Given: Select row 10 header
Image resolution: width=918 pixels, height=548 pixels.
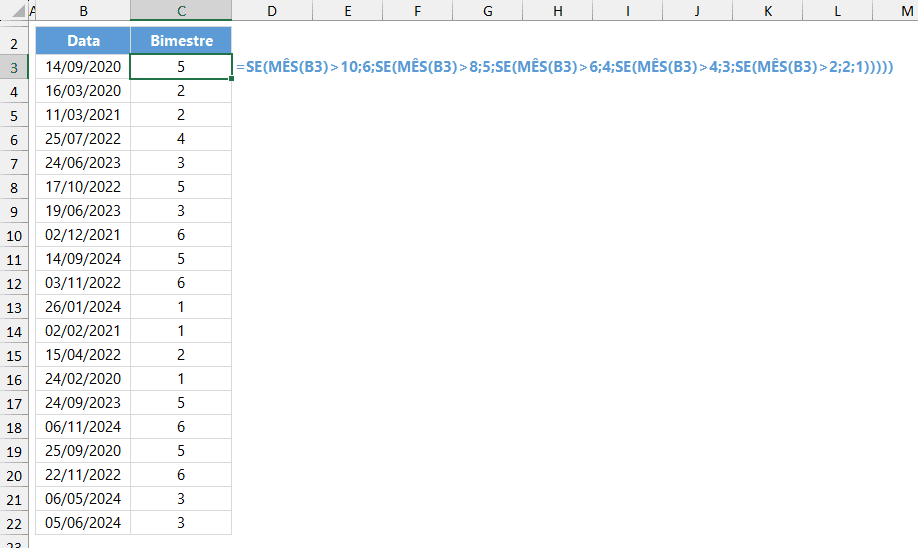Looking at the screenshot, I should [14, 235].
